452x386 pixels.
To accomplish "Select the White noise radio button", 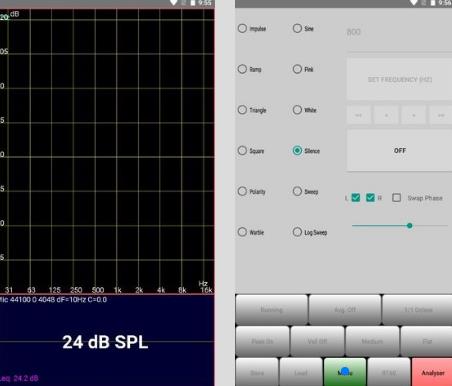I will (297, 110).
